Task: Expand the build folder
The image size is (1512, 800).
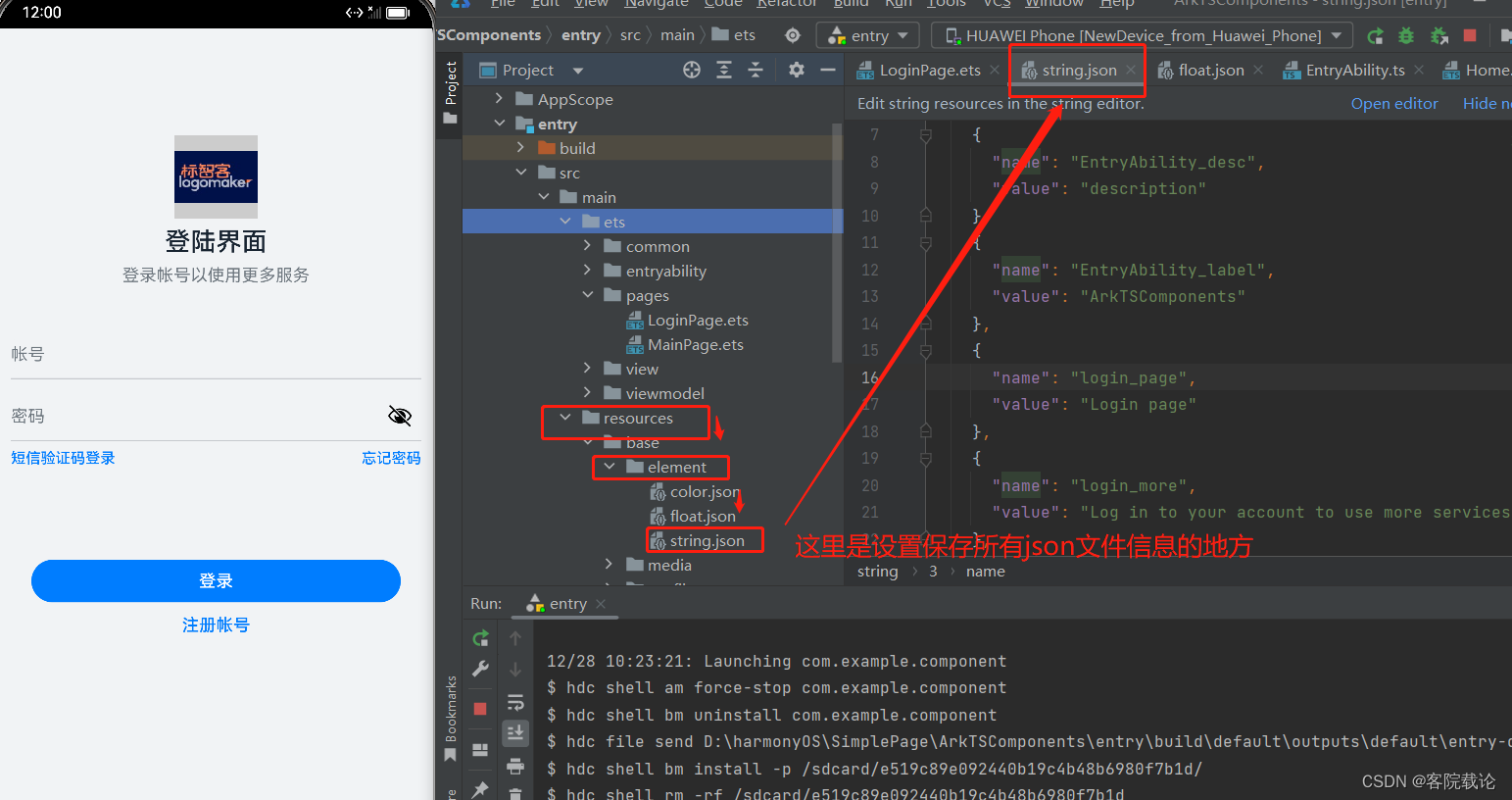Action: 520,148
